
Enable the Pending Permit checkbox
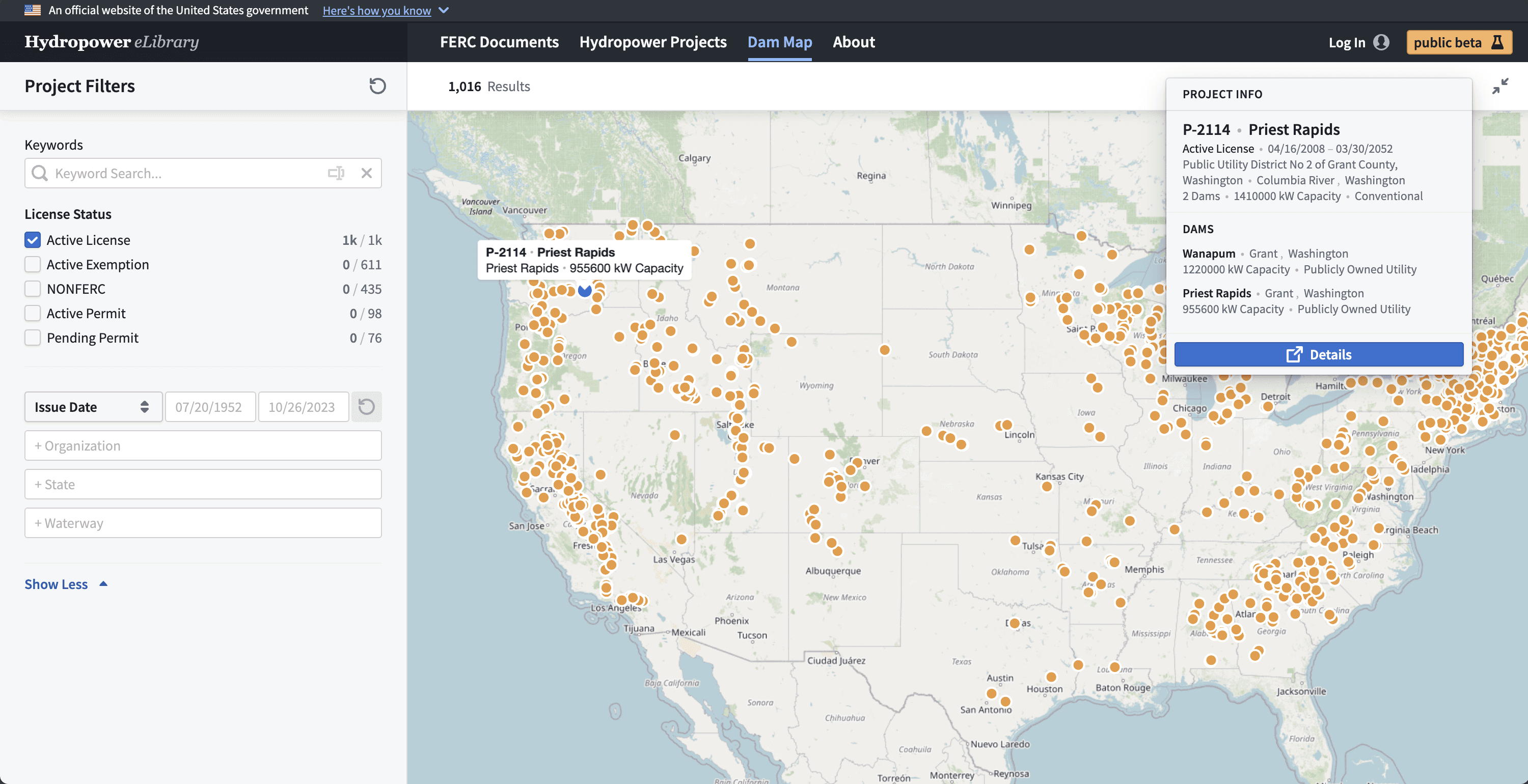(x=33, y=338)
